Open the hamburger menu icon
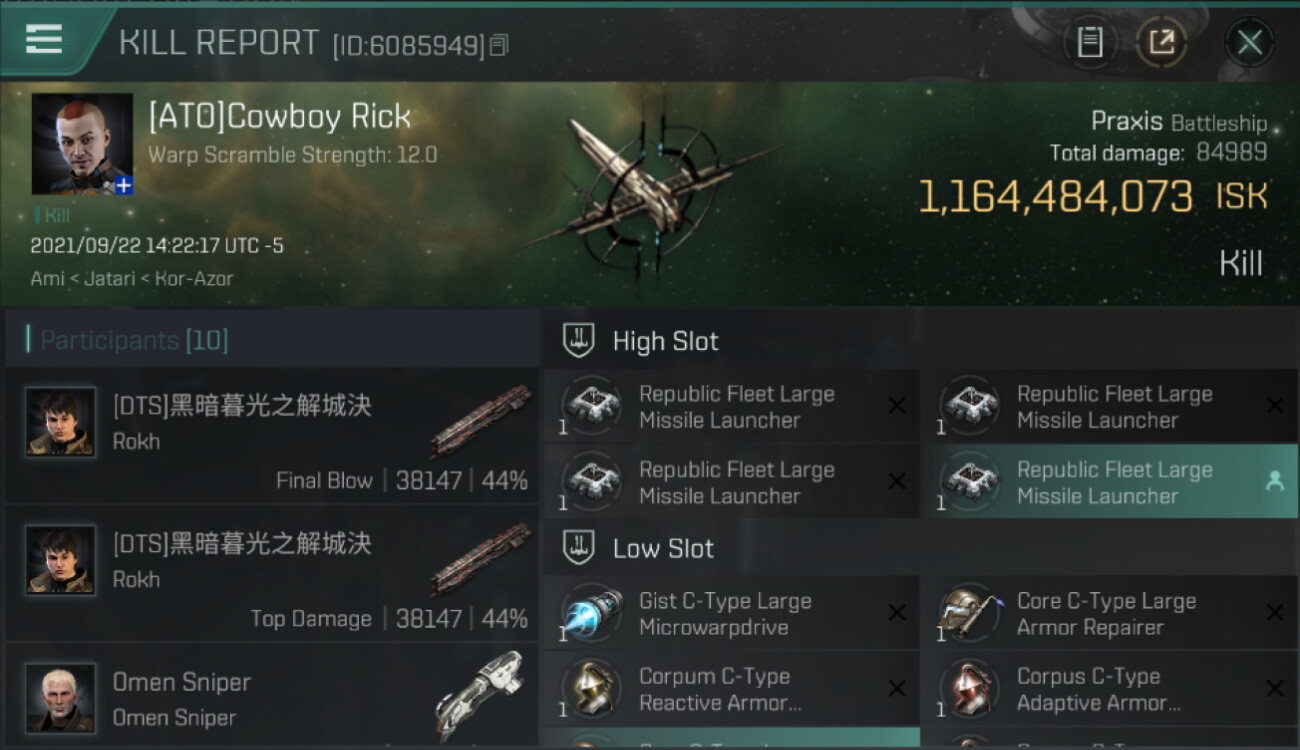The width and height of the screenshot is (1300, 750). (x=44, y=38)
